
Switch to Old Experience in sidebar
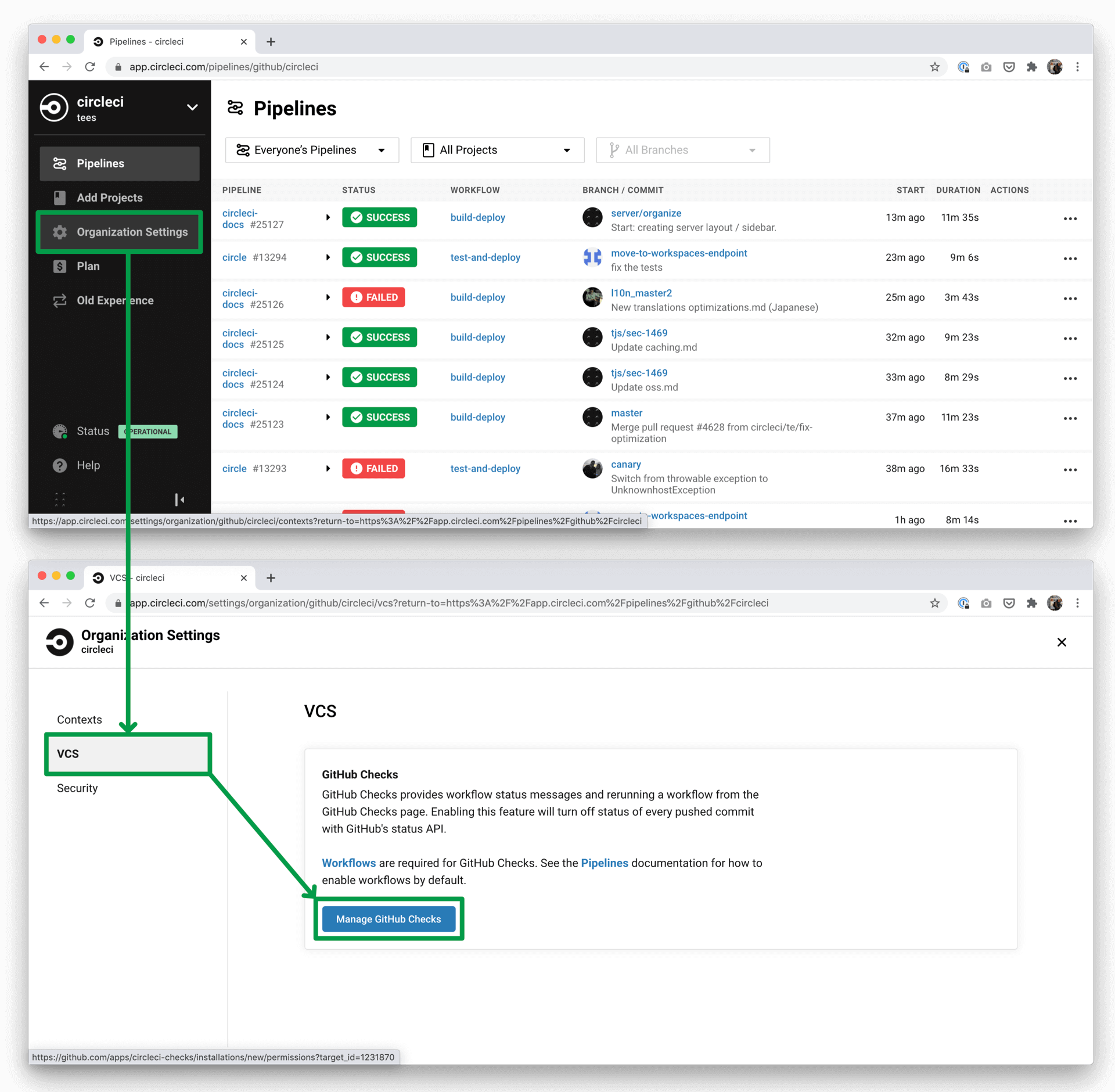[x=120, y=300]
